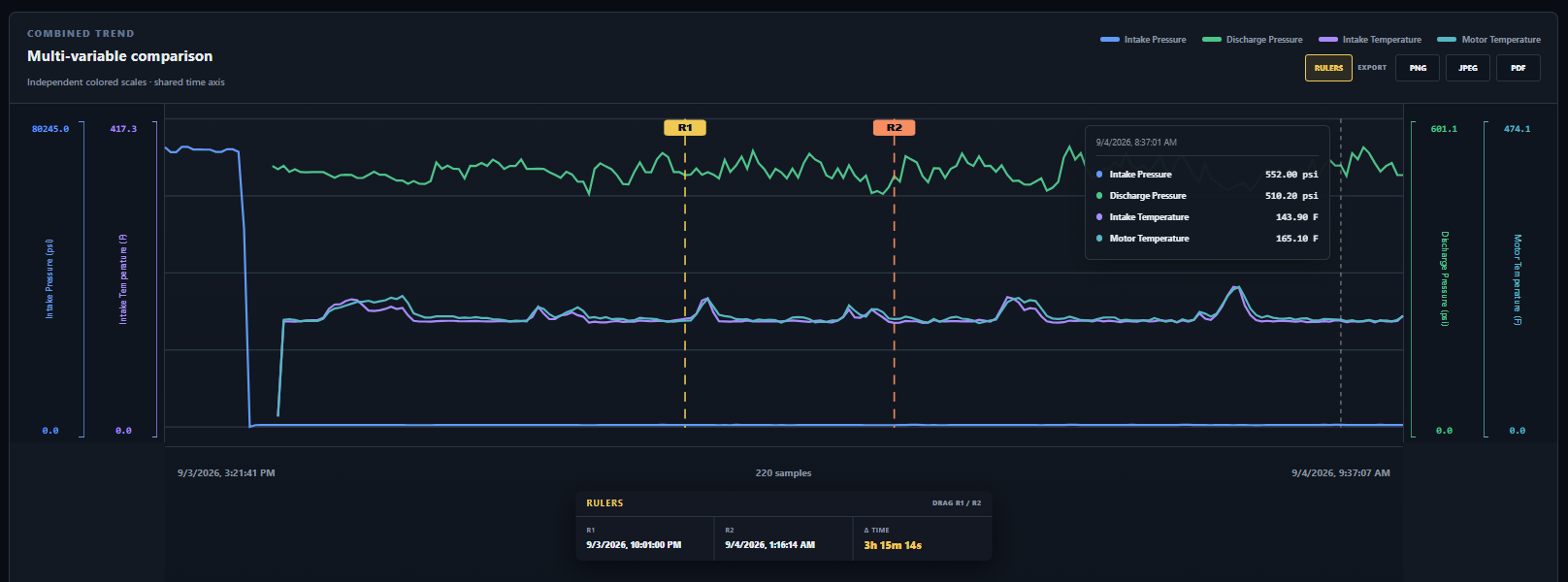Click the Multi-variable comparison title

pyautogui.click(x=119, y=56)
